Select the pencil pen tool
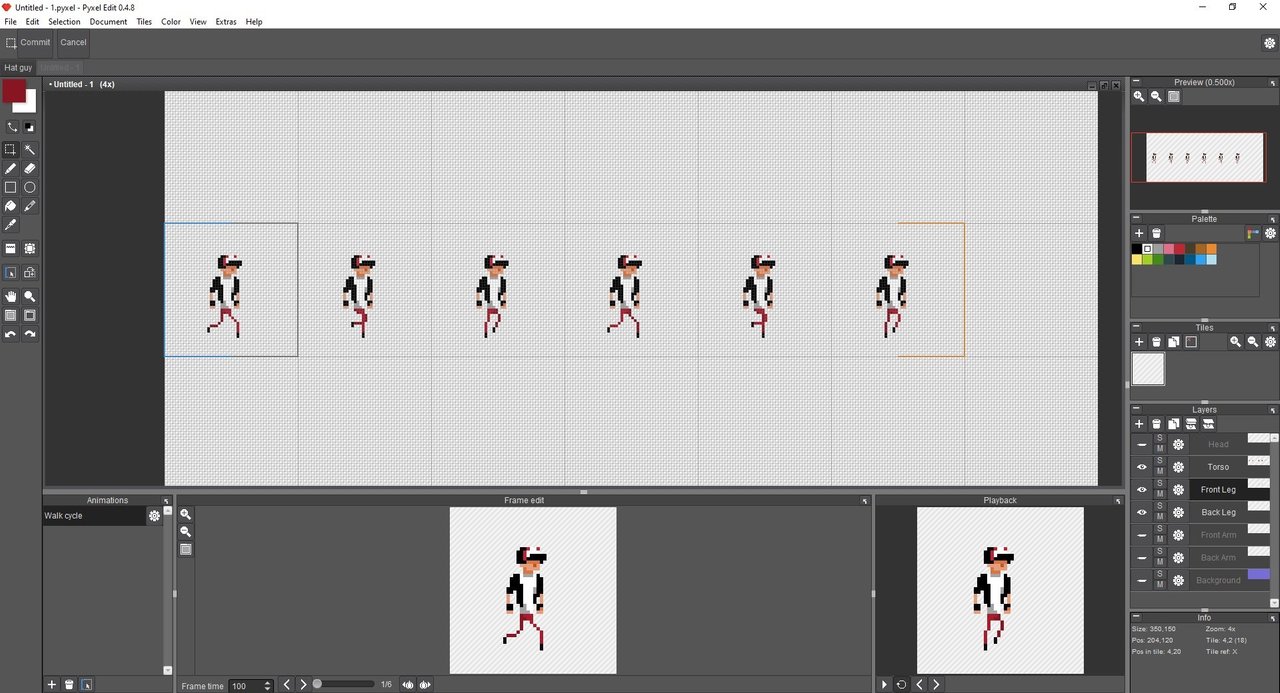Image resolution: width=1280 pixels, height=693 pixels. (10, 168)
